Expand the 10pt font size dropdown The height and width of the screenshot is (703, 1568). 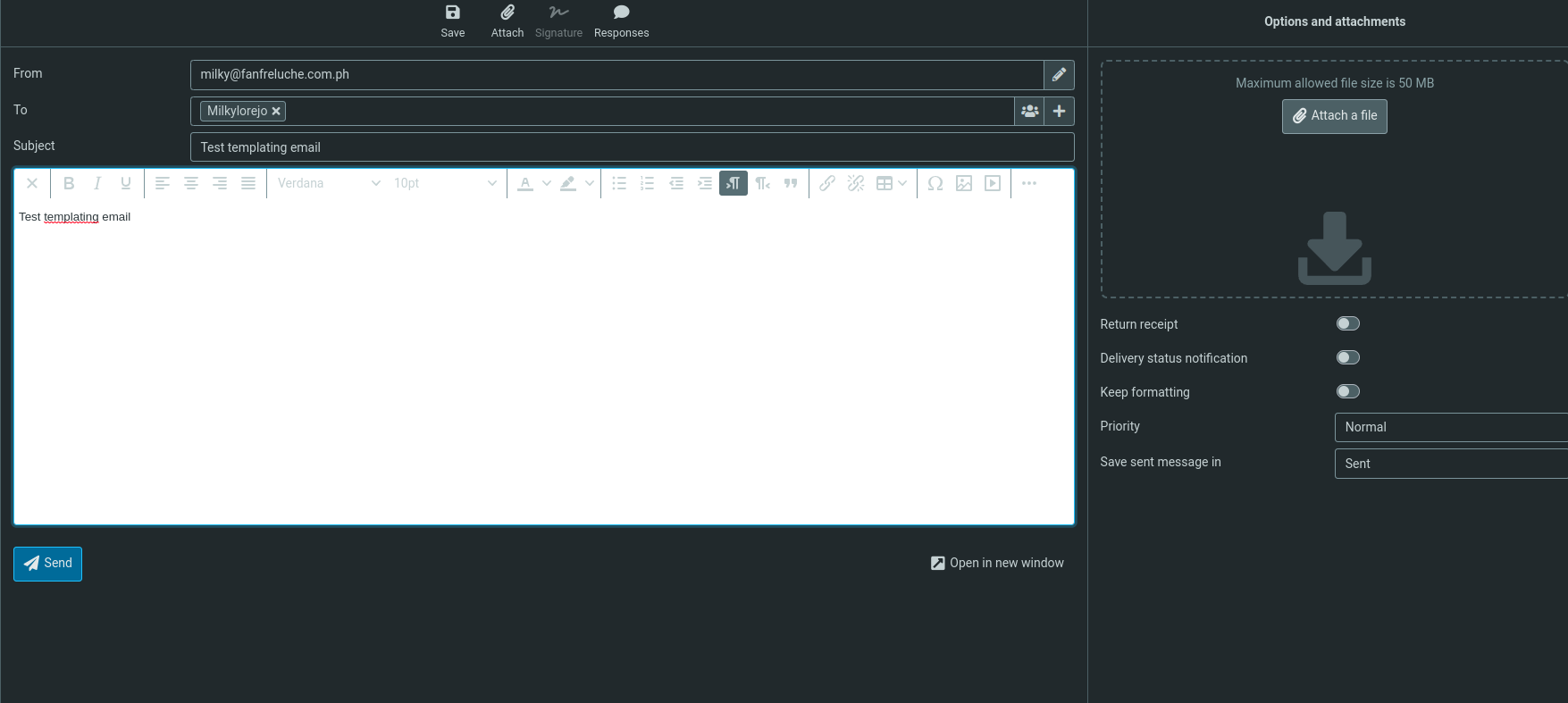(x=444, y=183)
